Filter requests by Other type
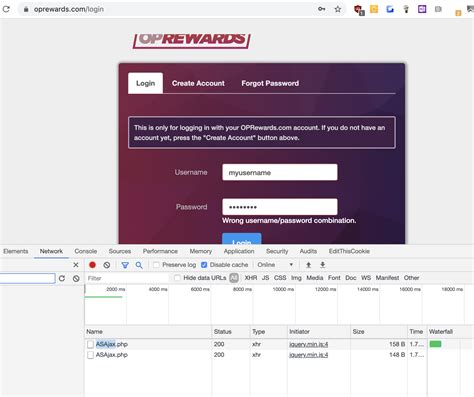 pos(411,278)
